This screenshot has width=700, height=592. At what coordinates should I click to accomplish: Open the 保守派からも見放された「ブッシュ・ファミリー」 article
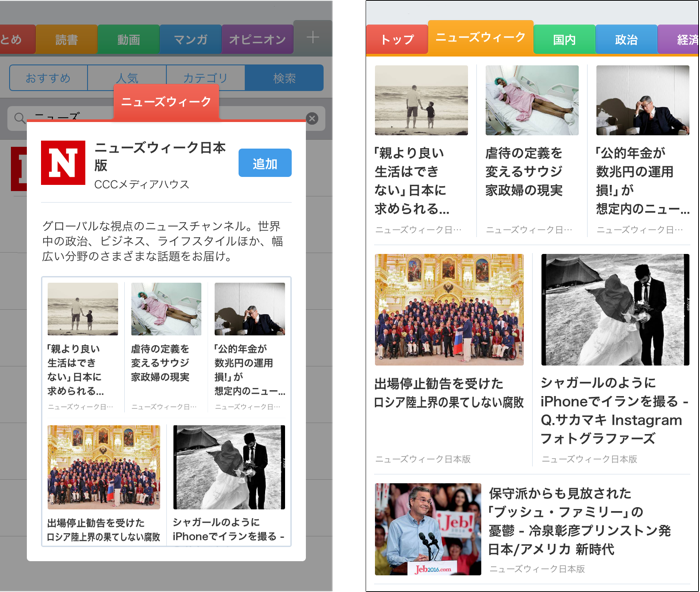point(579,521)
